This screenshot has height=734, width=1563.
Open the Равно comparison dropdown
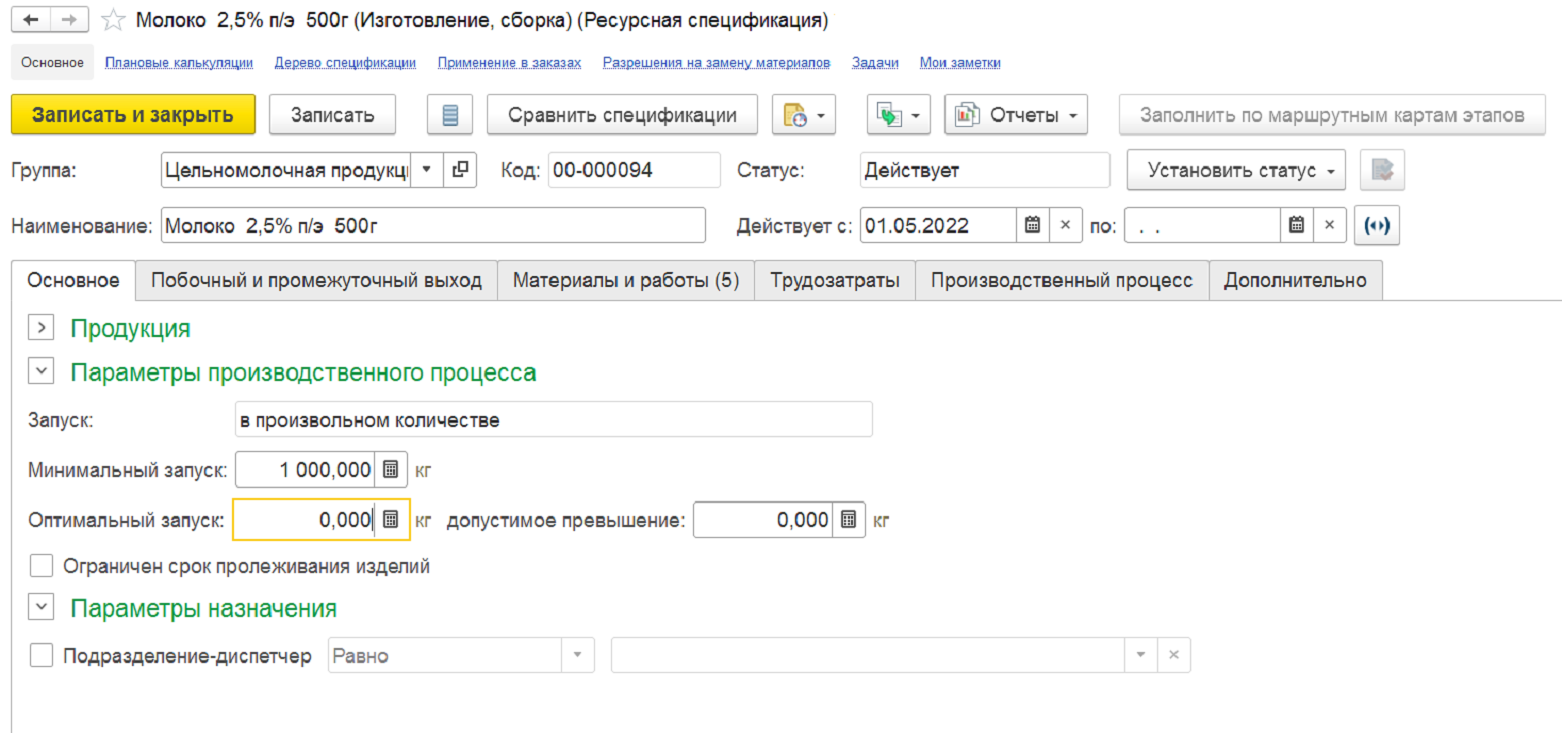[x=577, y=656]
